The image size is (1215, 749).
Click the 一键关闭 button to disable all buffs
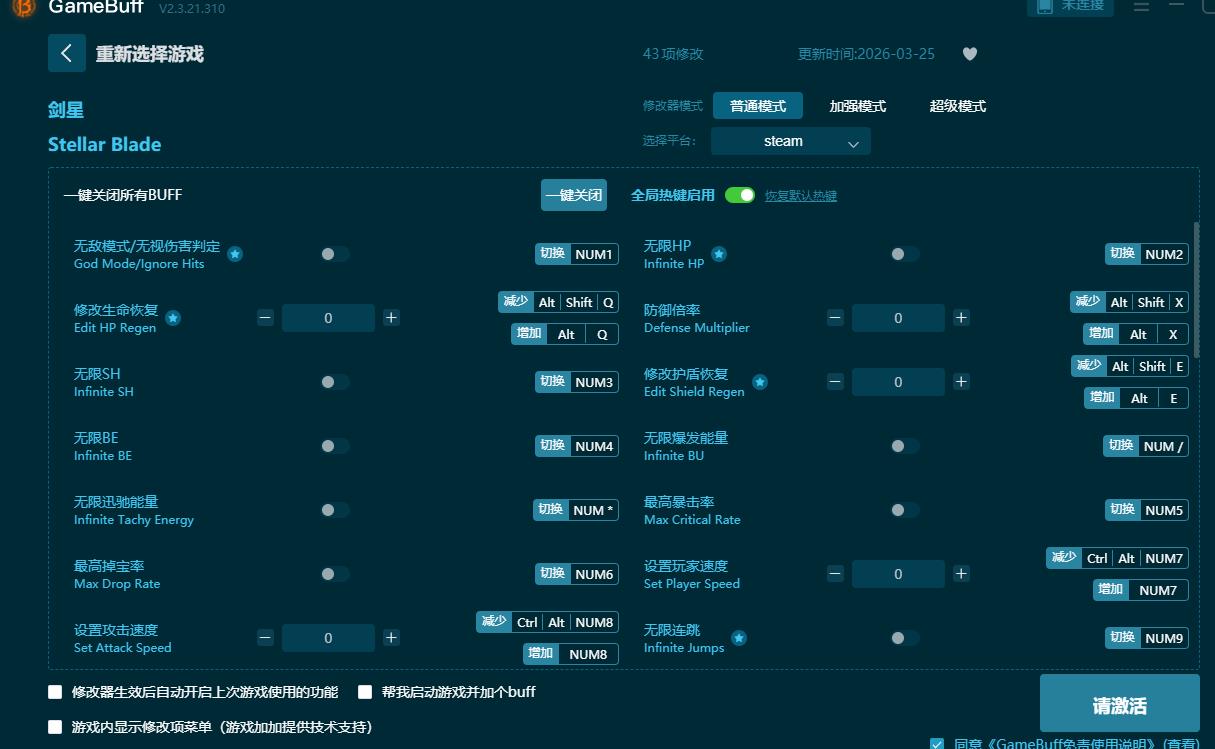click(x=573, y=195)
